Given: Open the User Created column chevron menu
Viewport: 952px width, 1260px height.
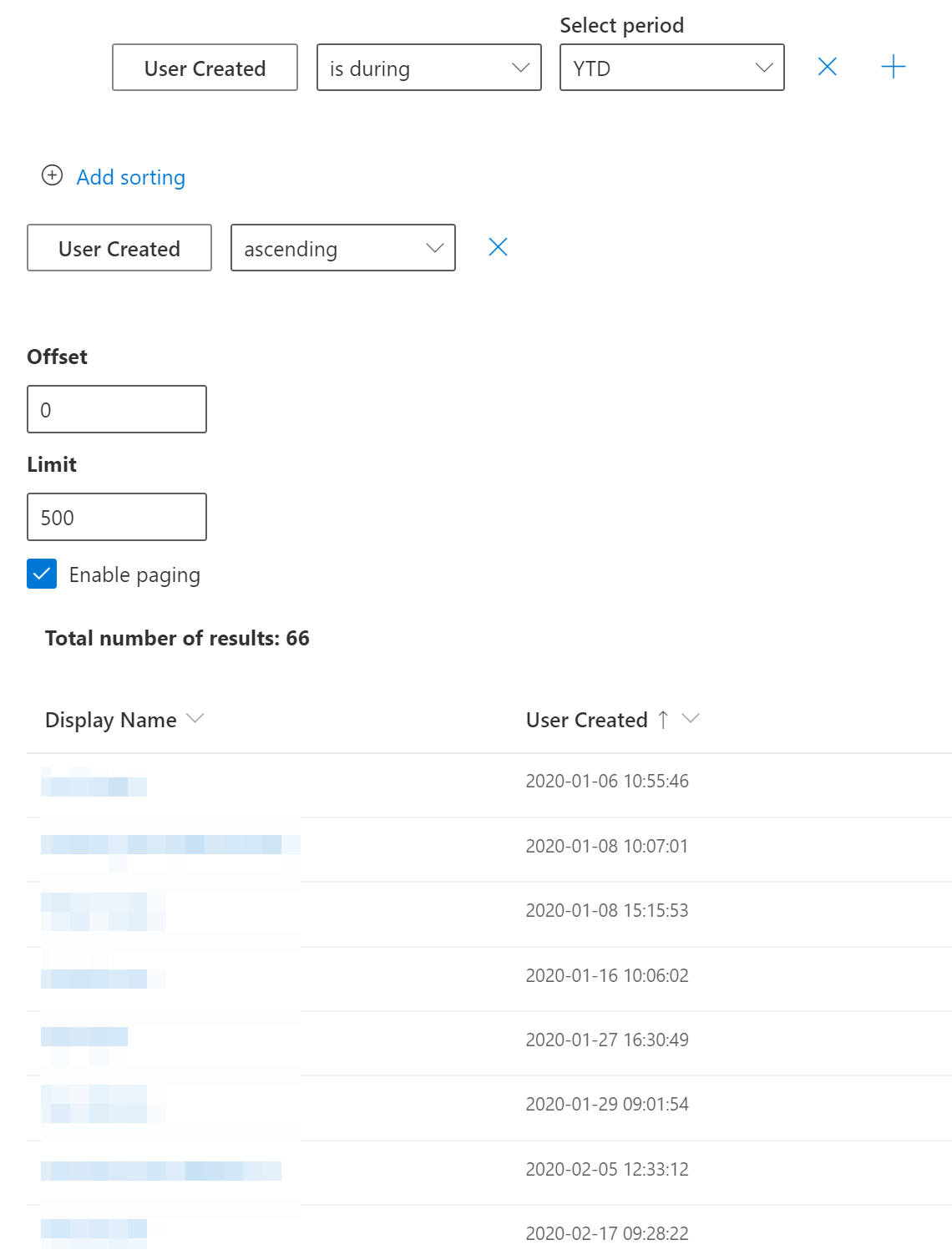Looking at the screenshot, I should 691,719.
